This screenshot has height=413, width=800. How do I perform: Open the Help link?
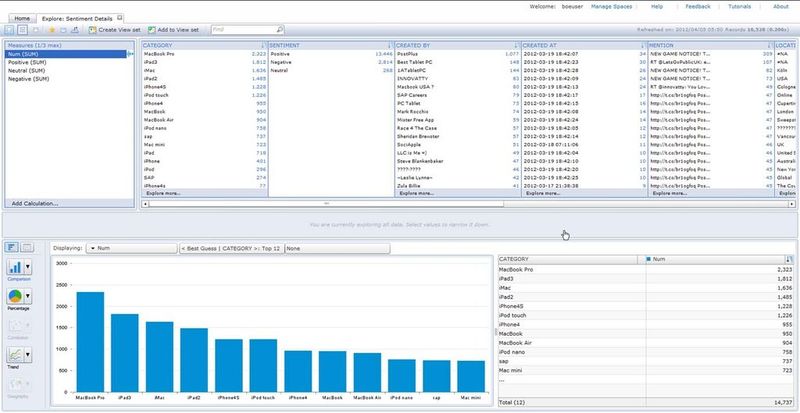(657, 7)
